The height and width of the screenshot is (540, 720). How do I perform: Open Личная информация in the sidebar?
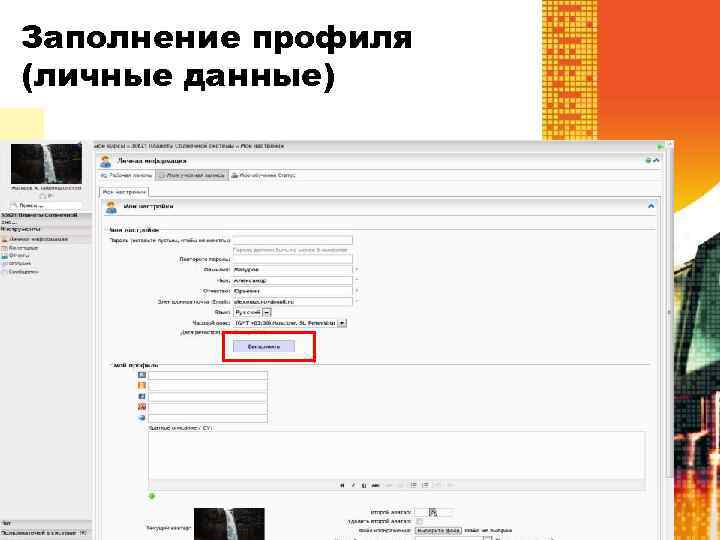(x=34, y=239)
